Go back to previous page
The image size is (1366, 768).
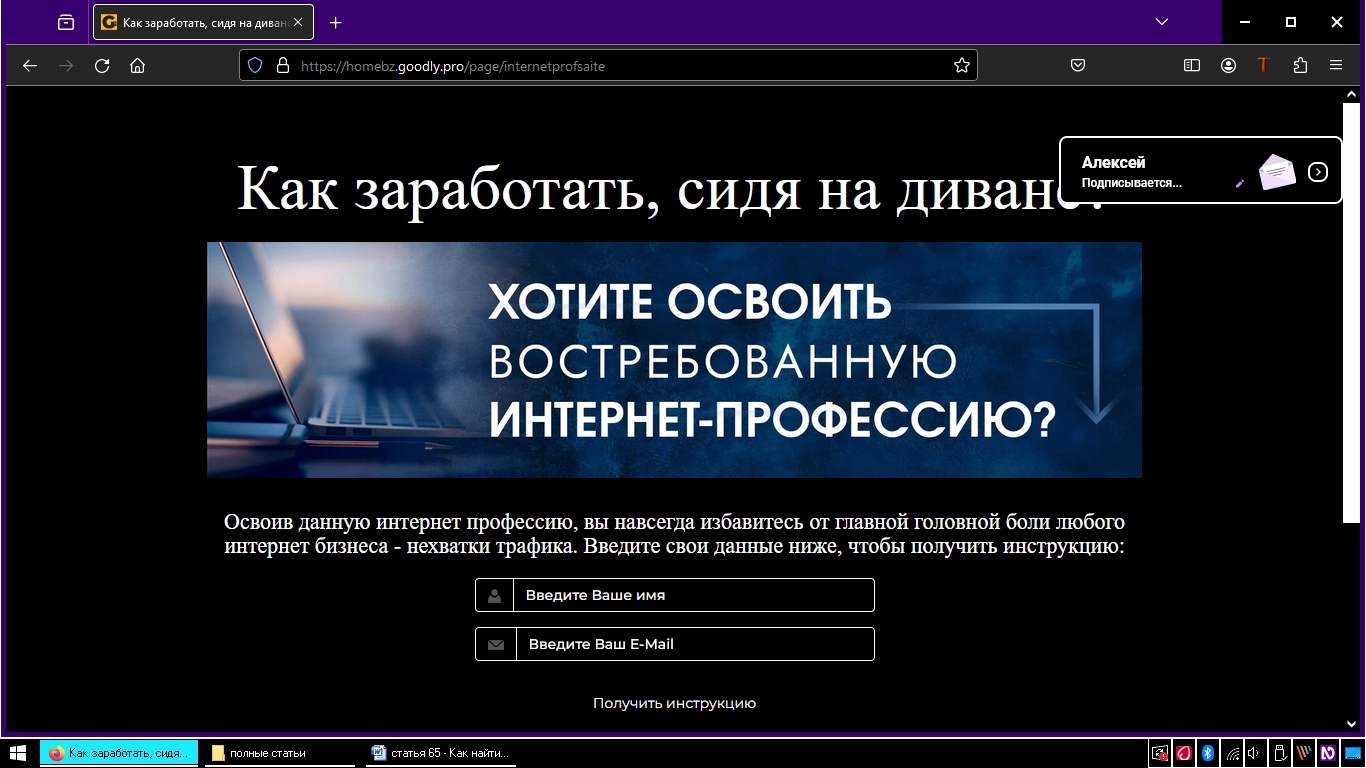coord(30,66)
